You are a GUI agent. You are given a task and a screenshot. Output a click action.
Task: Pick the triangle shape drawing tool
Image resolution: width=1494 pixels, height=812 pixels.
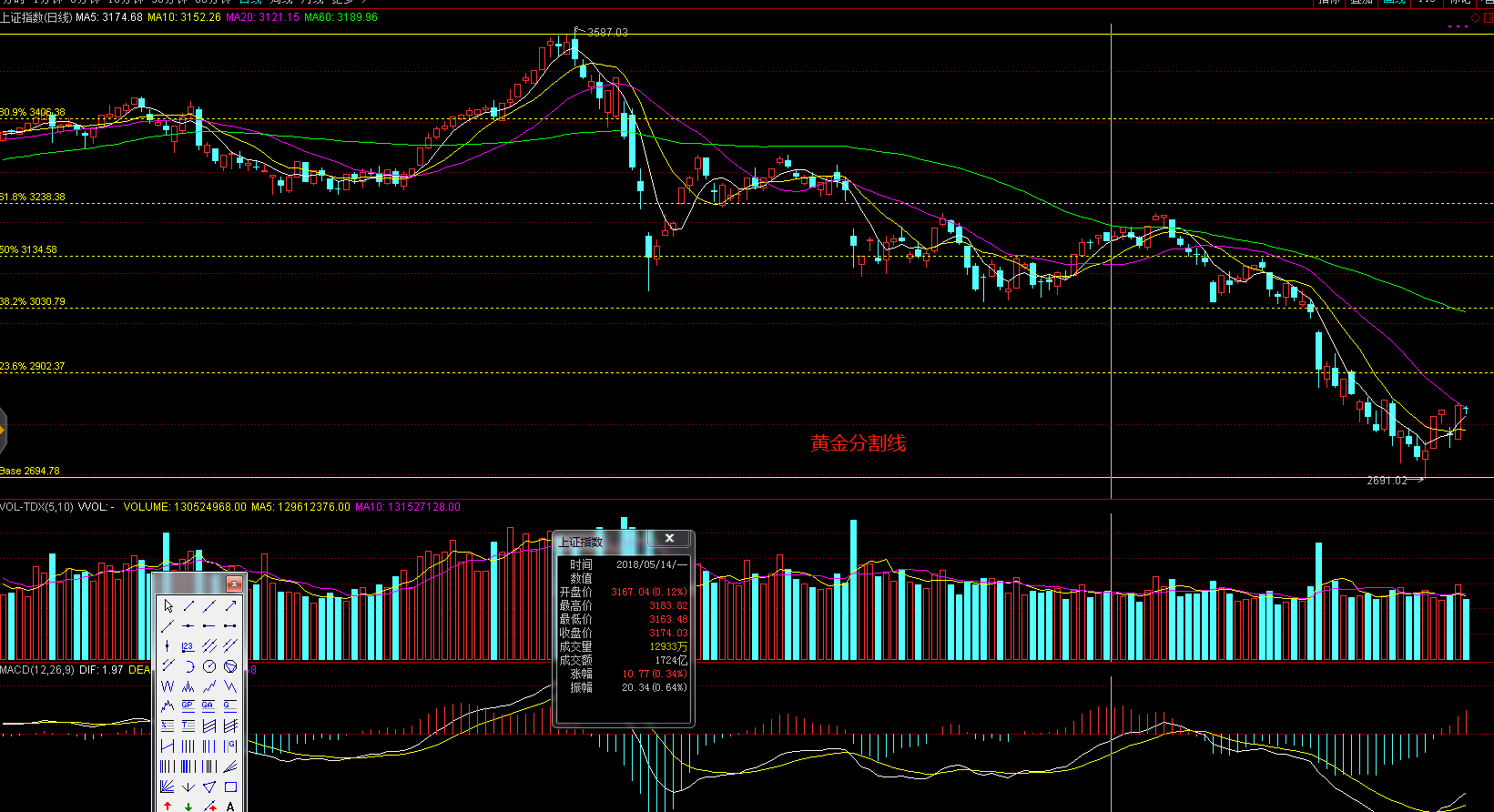click(x=209, y=787)
